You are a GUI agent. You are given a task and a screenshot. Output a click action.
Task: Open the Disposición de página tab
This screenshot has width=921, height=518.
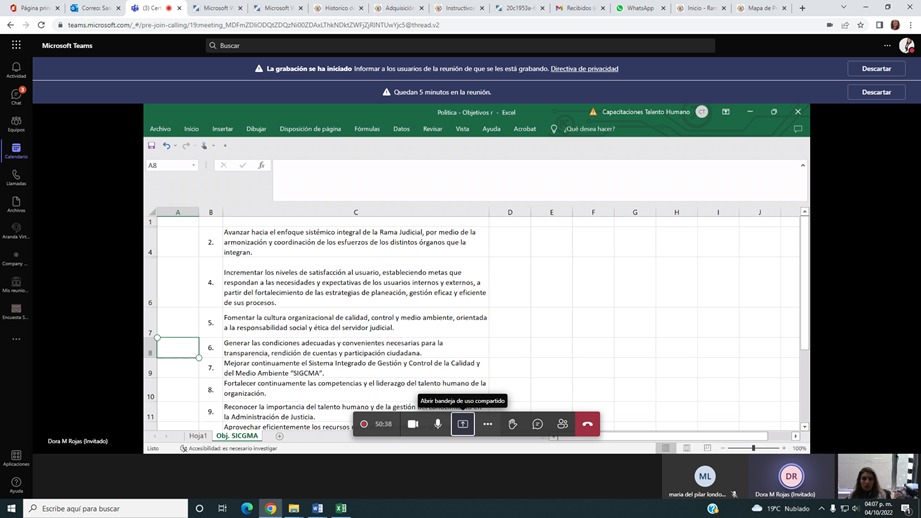tap(310, 129)
